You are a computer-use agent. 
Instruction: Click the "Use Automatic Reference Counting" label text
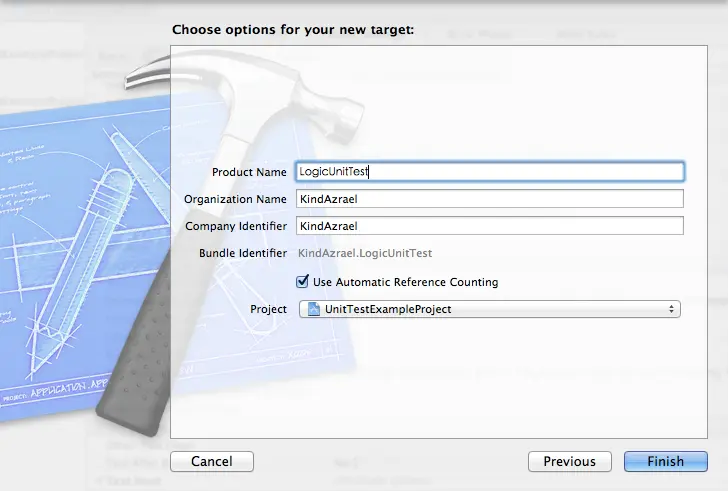pos(405,282)
